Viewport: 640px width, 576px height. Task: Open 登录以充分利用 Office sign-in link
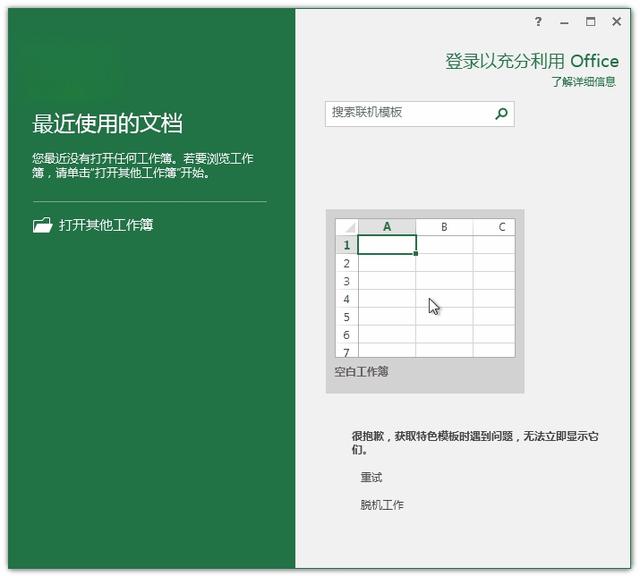tap(531, 61)
